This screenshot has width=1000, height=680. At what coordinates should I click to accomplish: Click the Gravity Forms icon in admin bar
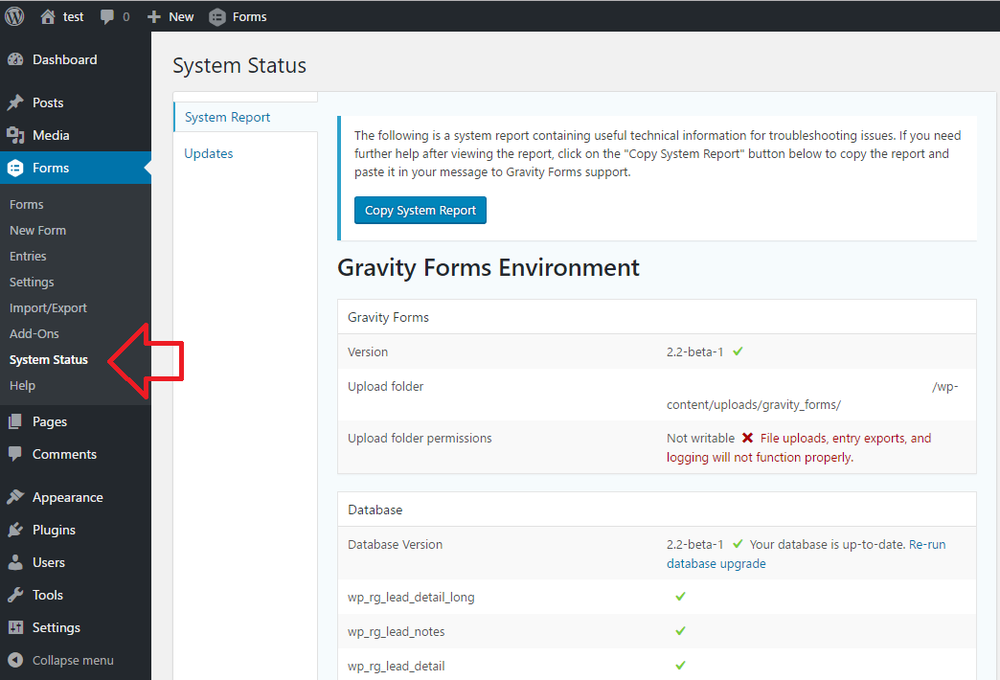pyautogui.click(x=217, y=17)
